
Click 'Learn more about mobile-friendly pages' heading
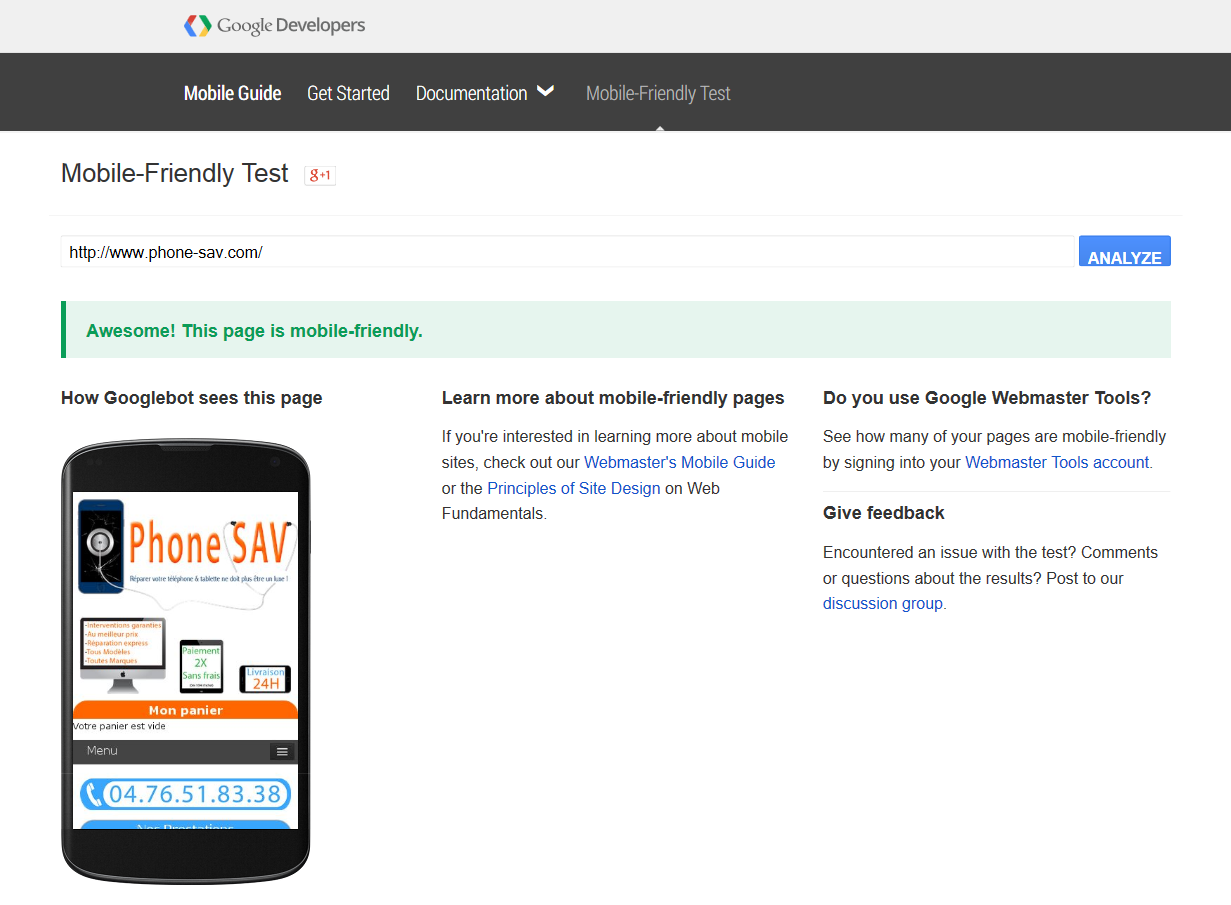click(x=613, y=398)
